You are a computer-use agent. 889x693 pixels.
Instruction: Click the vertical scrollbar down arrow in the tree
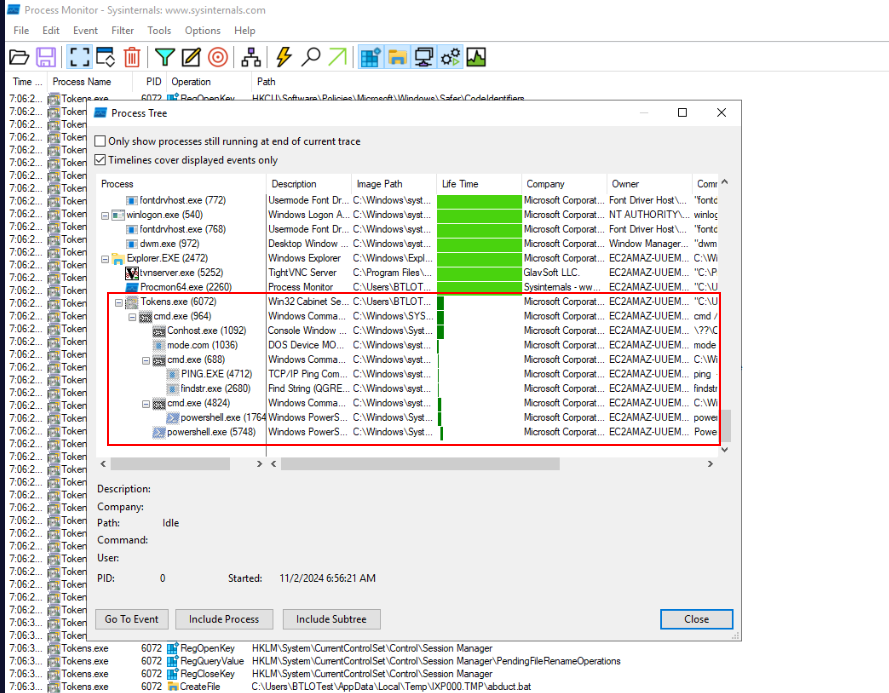point(725,449)
